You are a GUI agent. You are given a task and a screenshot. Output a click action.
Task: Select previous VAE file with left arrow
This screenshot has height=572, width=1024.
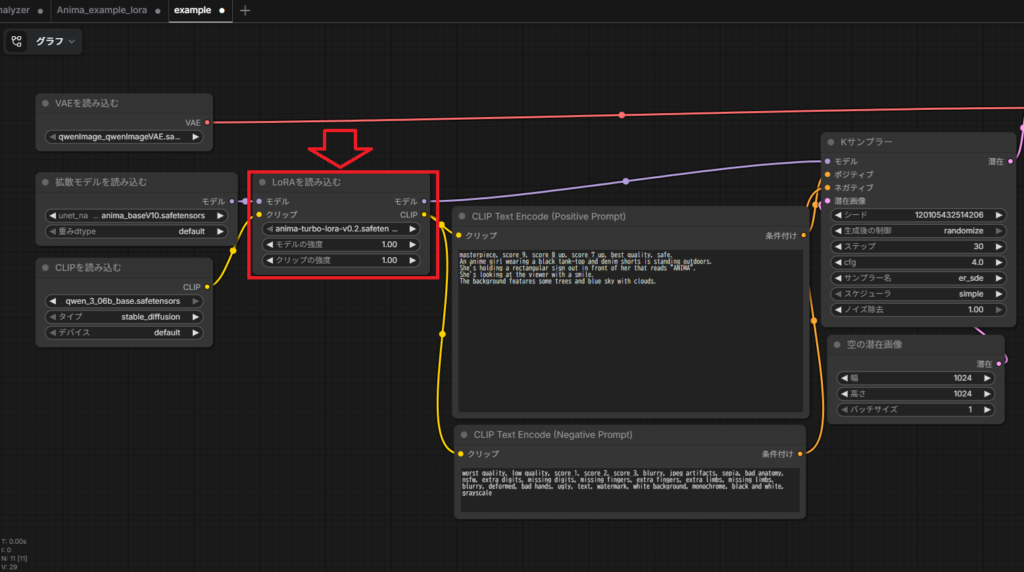52,137
